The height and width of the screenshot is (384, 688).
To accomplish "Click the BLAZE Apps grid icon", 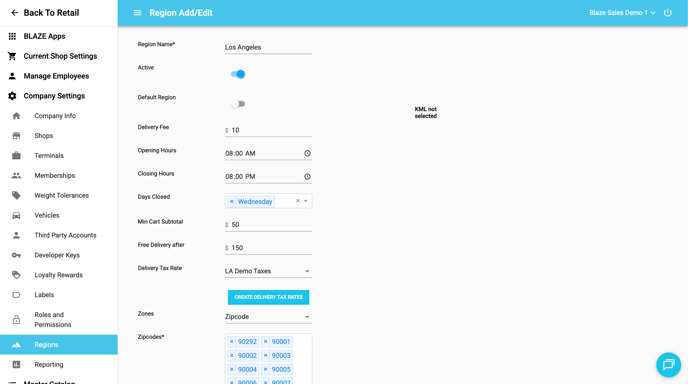I will 12,36.
